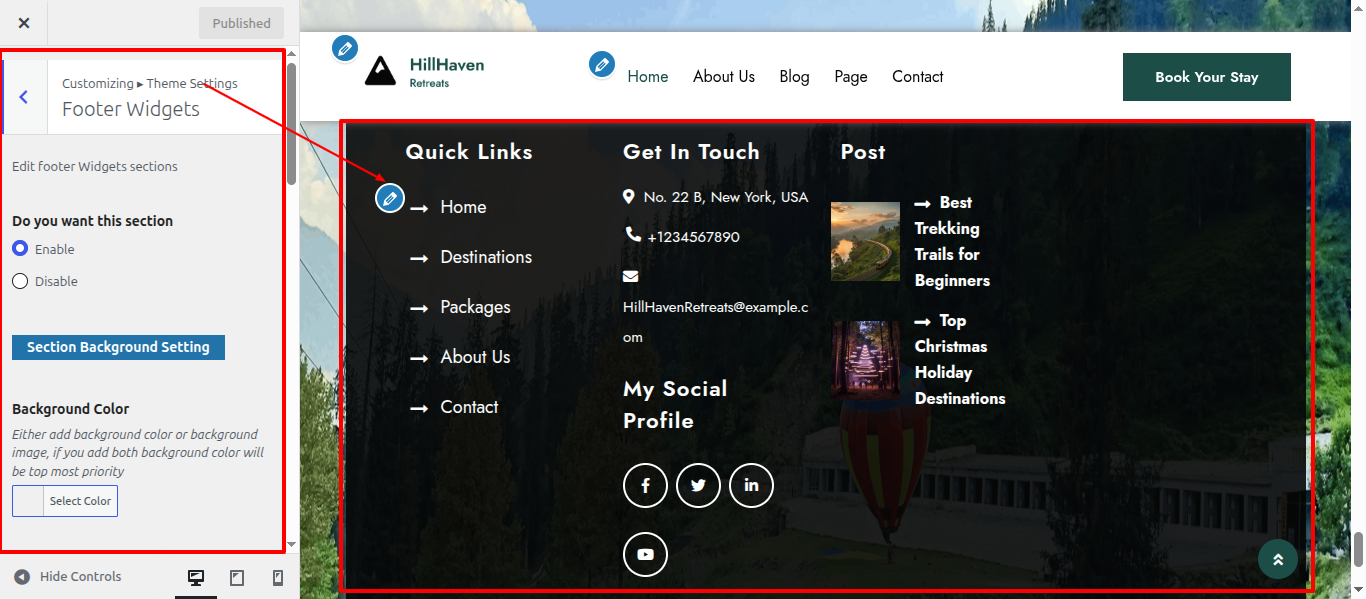Open Best Trekking Trails for Beginners post
Viewport: 1366px width, 599px height.
pyautogui.click(x=952, y=241)
